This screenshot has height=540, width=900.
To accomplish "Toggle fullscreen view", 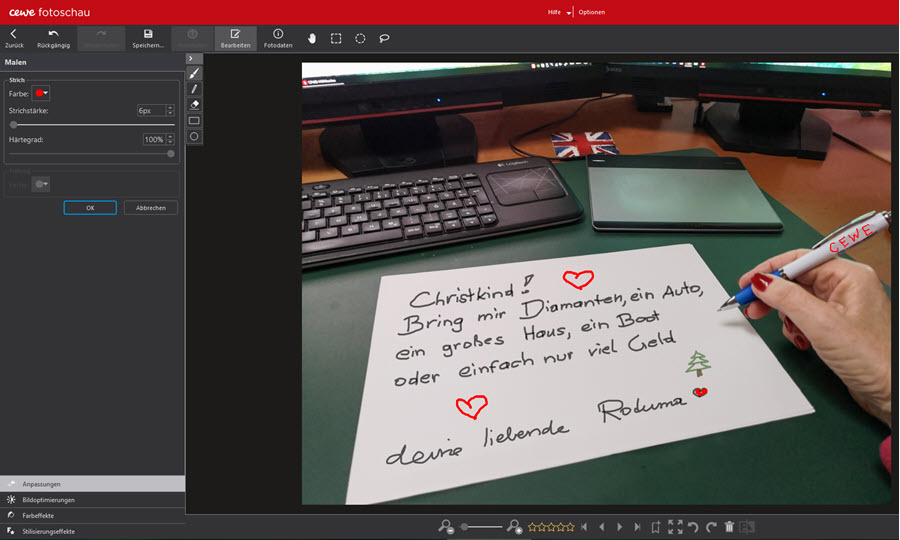I will click(675, 526).
